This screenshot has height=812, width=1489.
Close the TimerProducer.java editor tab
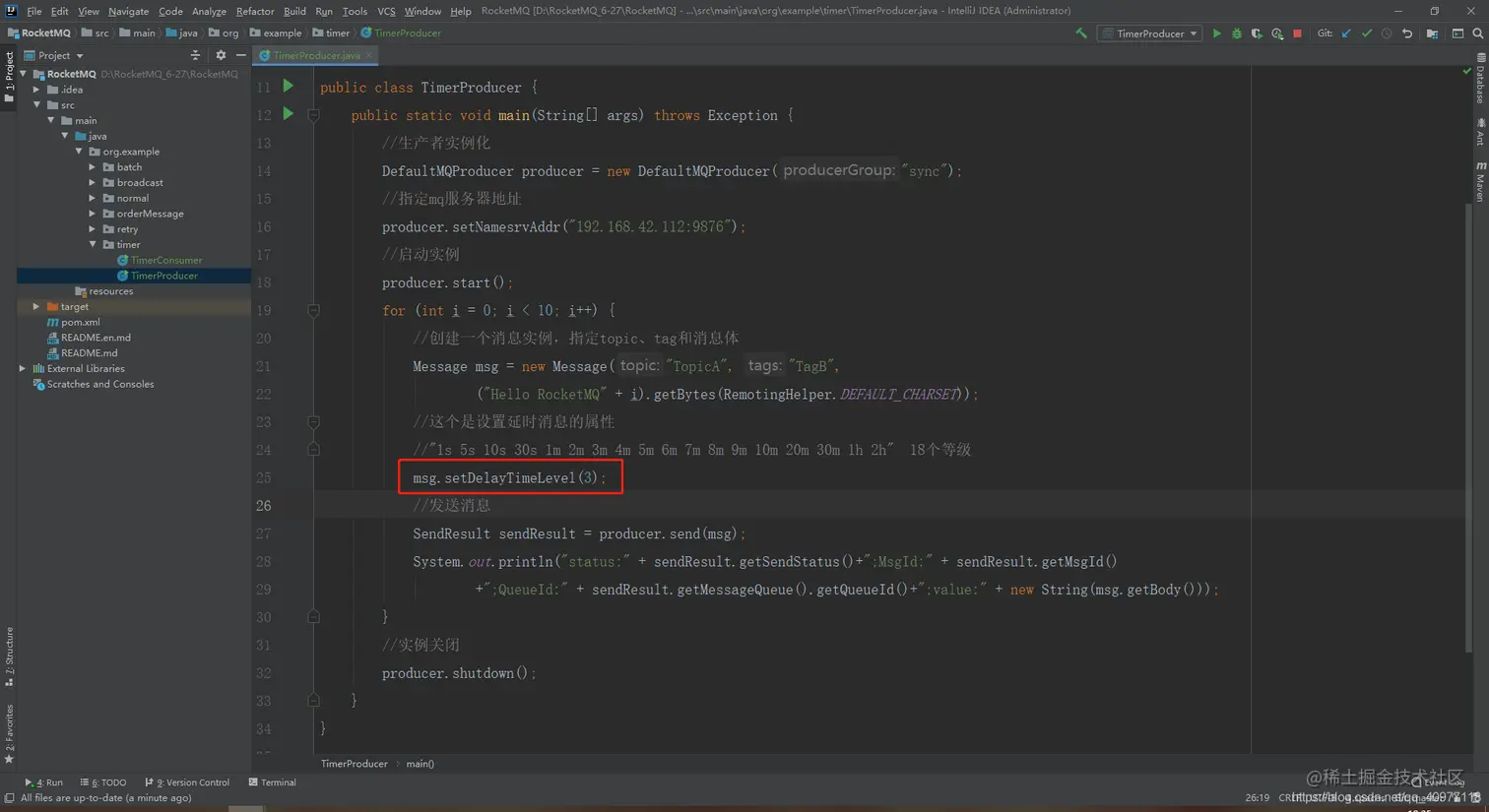pos(369,56)
